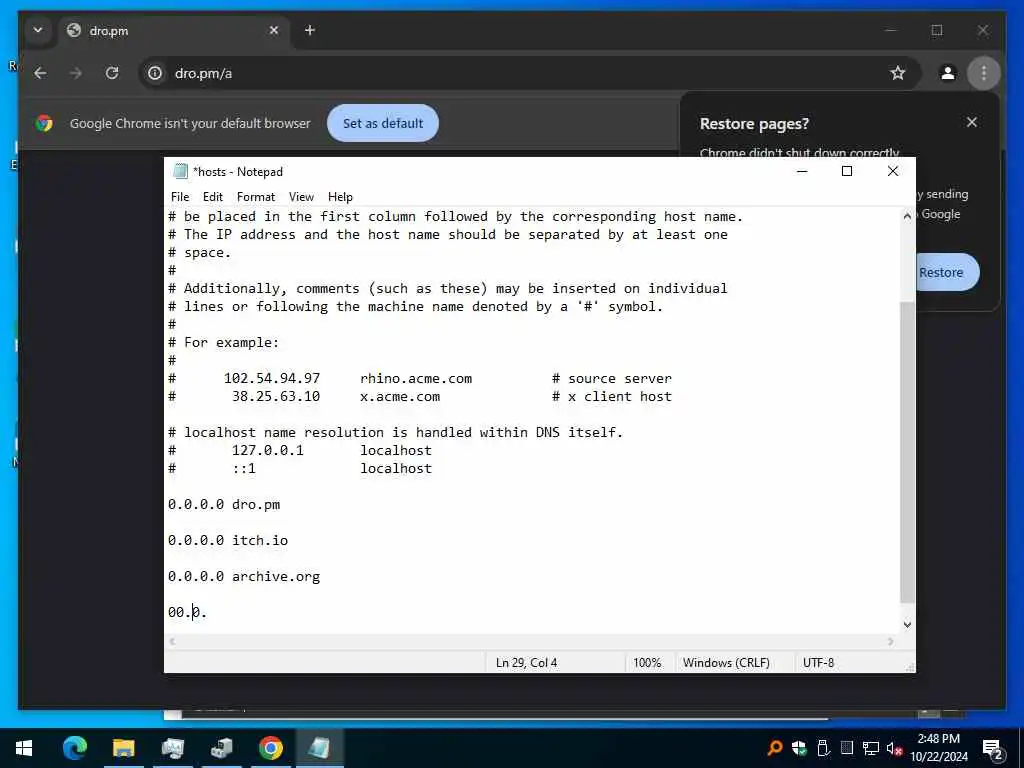Screen dimensions: 1024x768
Task: Maximize the Notepad window
Action: point(847,171)
